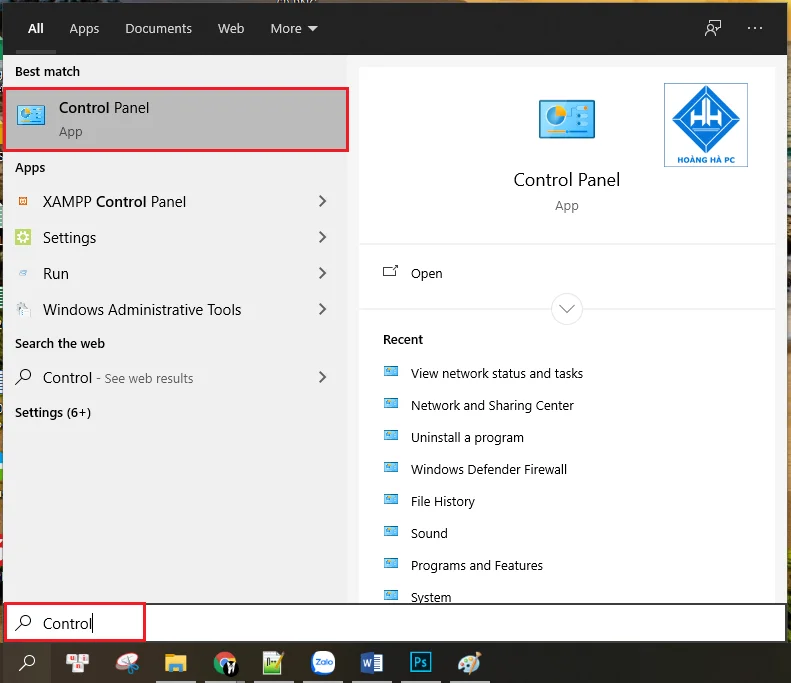Select Control - See web results
The width and height of the screenshot is (791, 683).
pos(172,377)
